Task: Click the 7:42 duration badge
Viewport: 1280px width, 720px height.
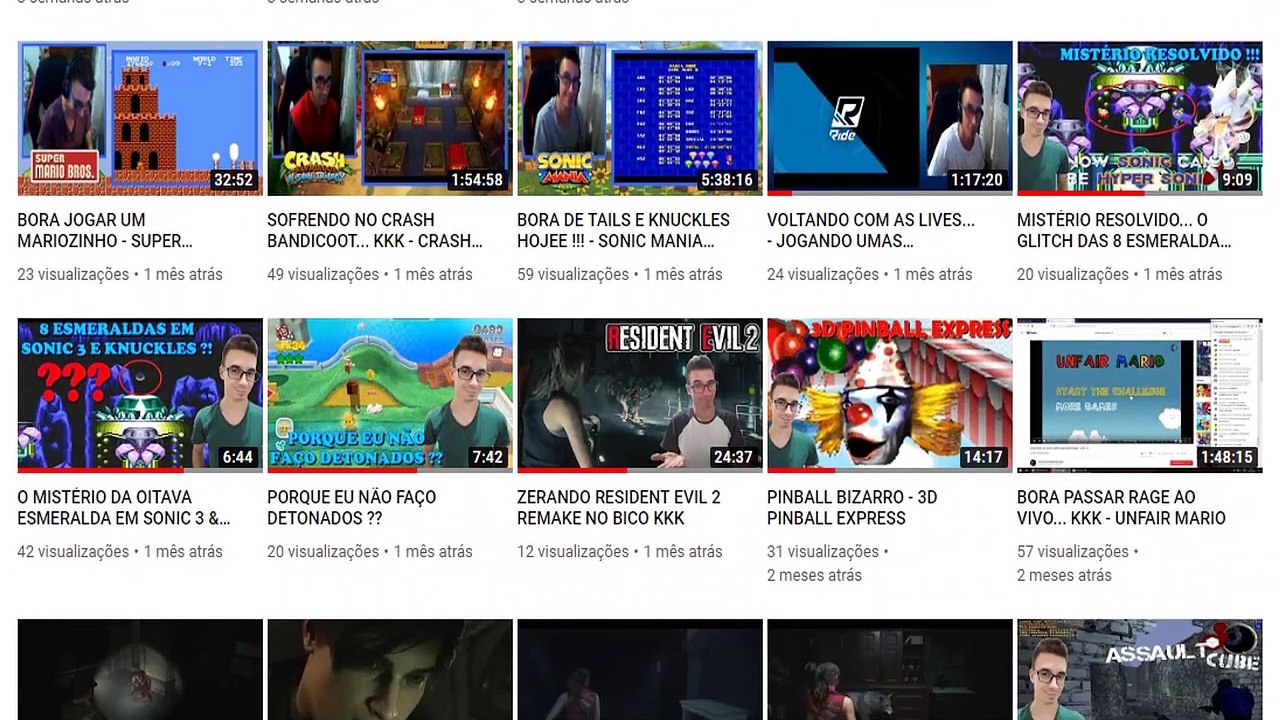Action: coord(488,457)
